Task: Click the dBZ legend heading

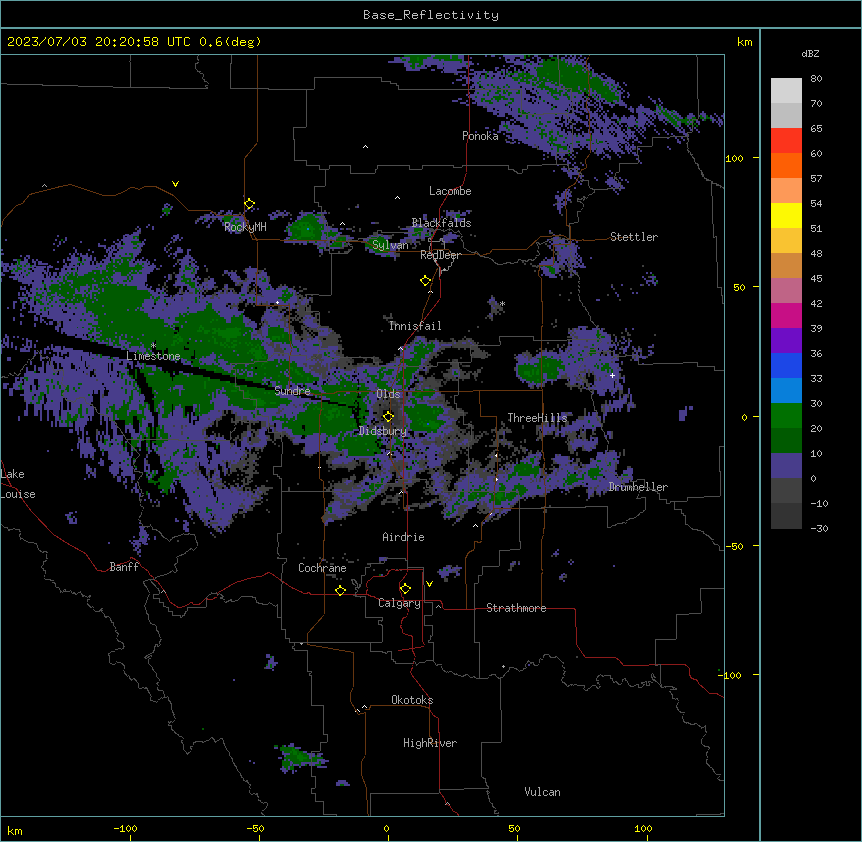Action: 810,53
